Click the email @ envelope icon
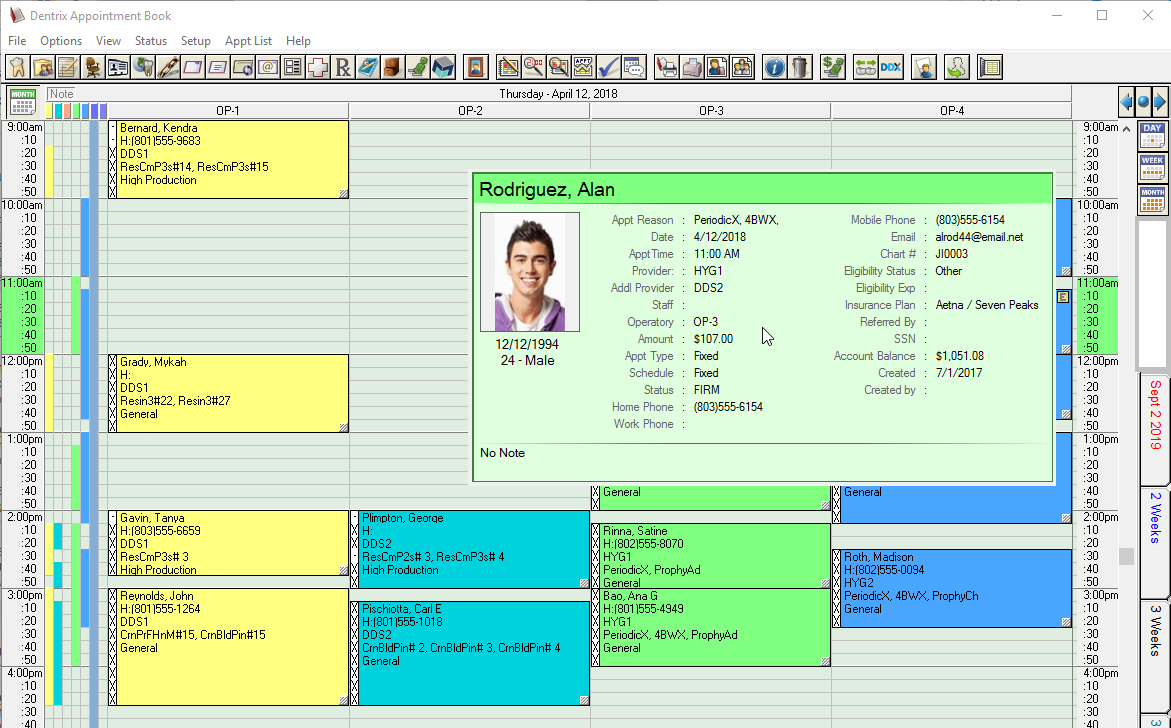This screenshot has height=728, width=1171. 267,67
